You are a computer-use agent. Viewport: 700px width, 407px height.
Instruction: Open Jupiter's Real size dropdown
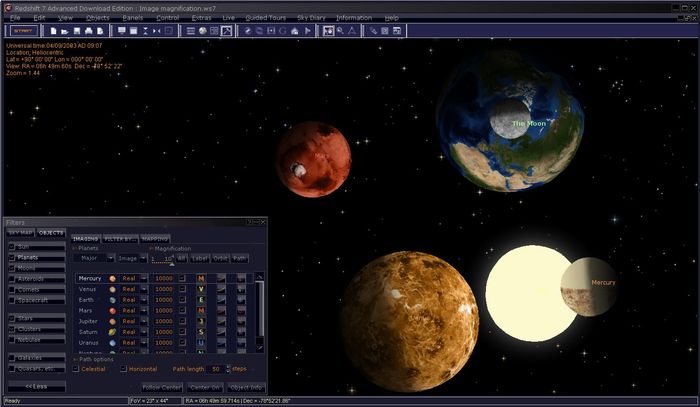point(144,321)
